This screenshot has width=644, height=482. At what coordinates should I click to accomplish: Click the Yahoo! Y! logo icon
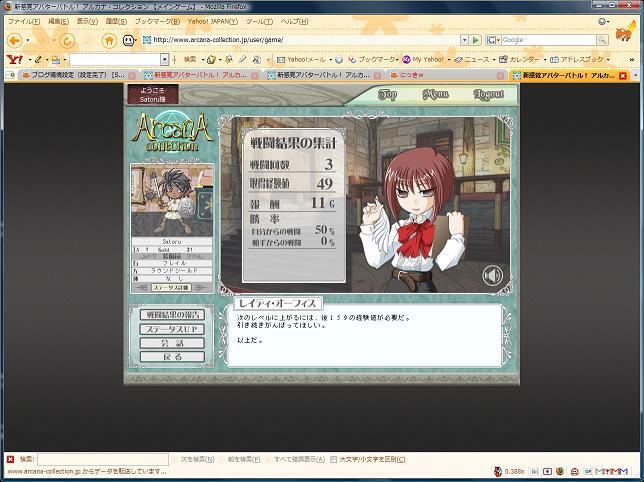pos(14,60)
